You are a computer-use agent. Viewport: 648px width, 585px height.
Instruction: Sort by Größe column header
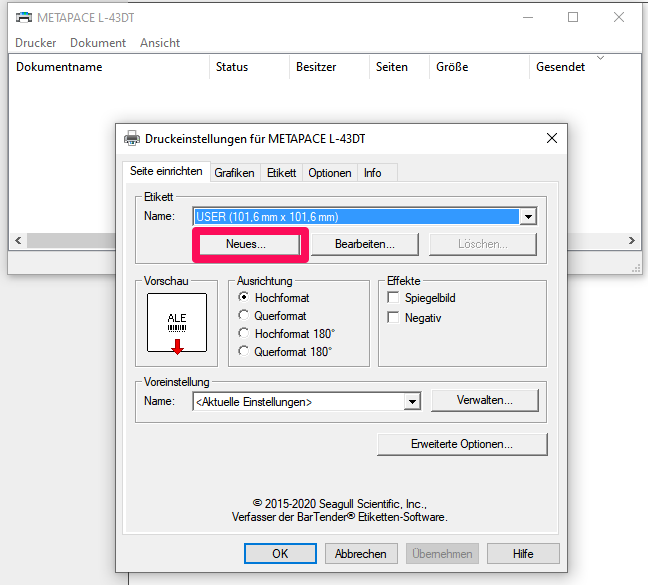[479, 67]
